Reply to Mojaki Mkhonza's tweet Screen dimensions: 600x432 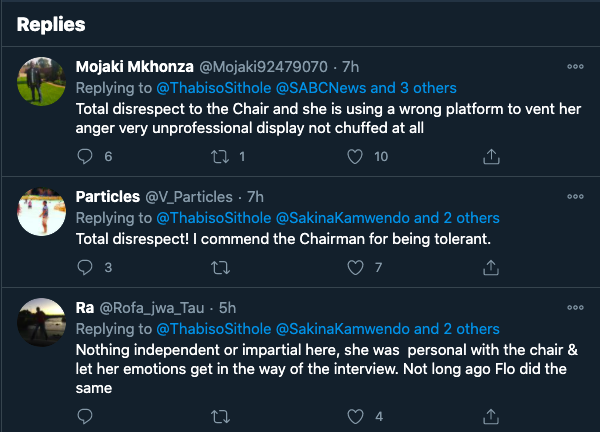[85, 157]
